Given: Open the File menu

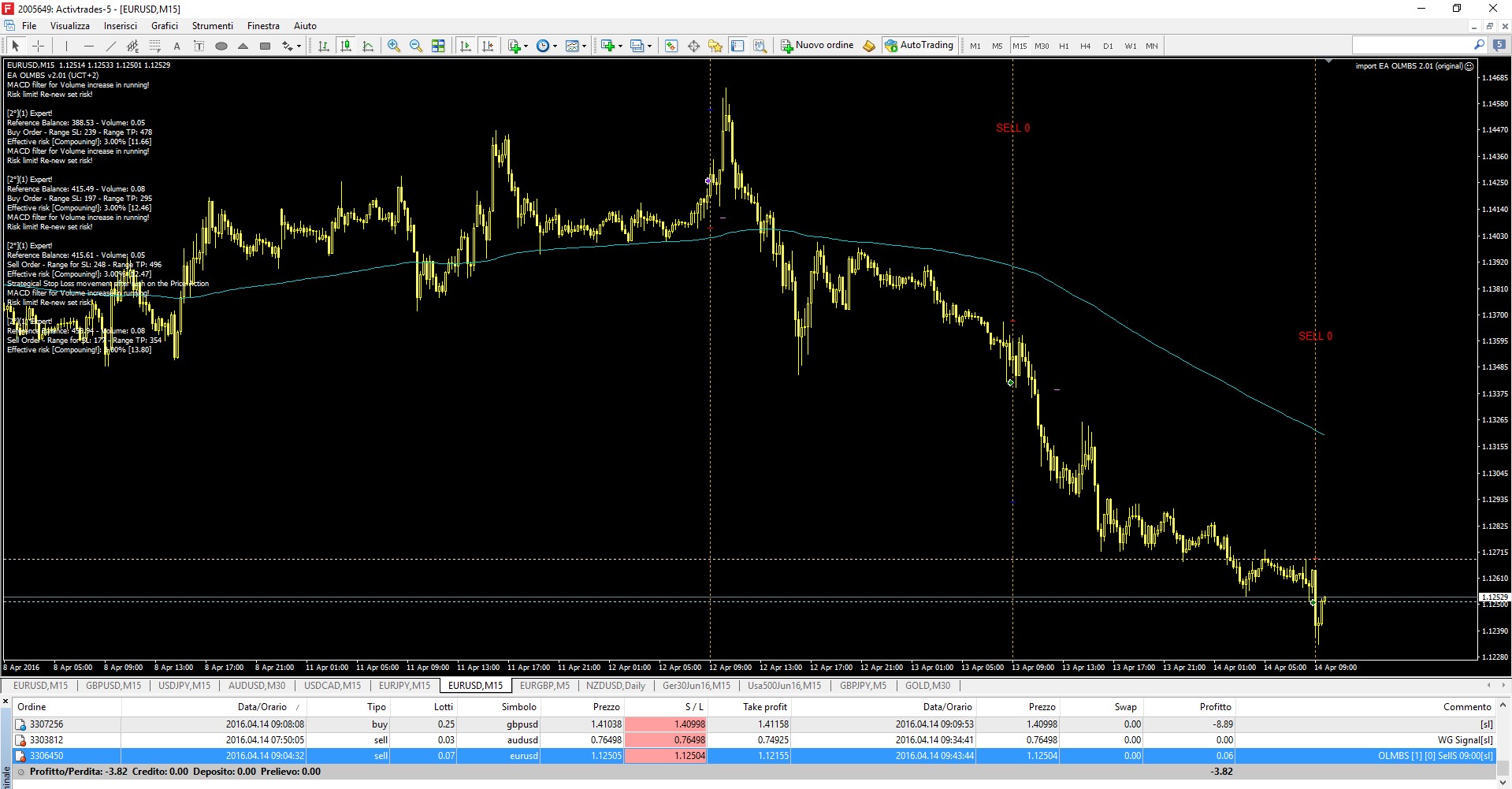Looking at the screenshot, I should [x=29, y=26].
